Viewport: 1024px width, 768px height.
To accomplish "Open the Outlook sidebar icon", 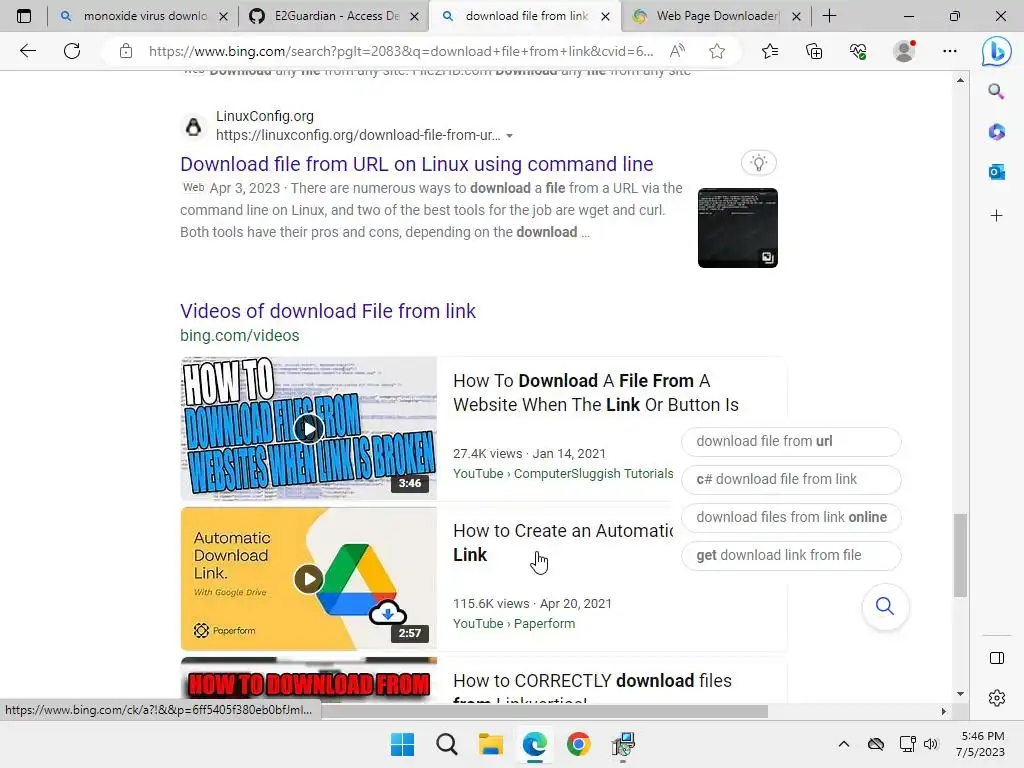I will [x=996, y=172].
